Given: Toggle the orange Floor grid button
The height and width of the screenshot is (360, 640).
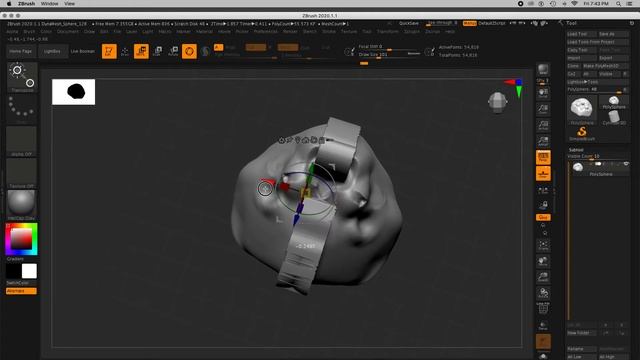Looking at the screenshot, I should pos(543,174).
